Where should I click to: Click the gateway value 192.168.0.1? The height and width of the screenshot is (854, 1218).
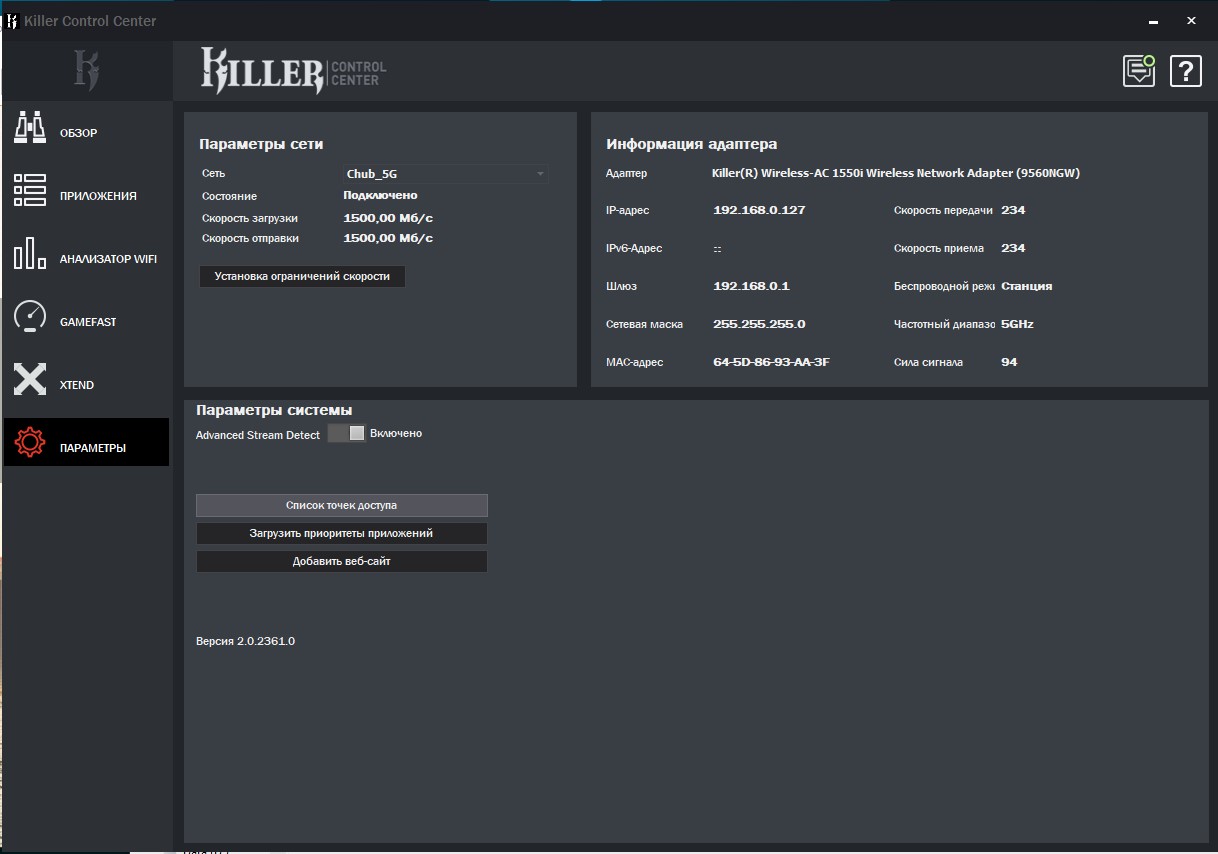(751, 286)
